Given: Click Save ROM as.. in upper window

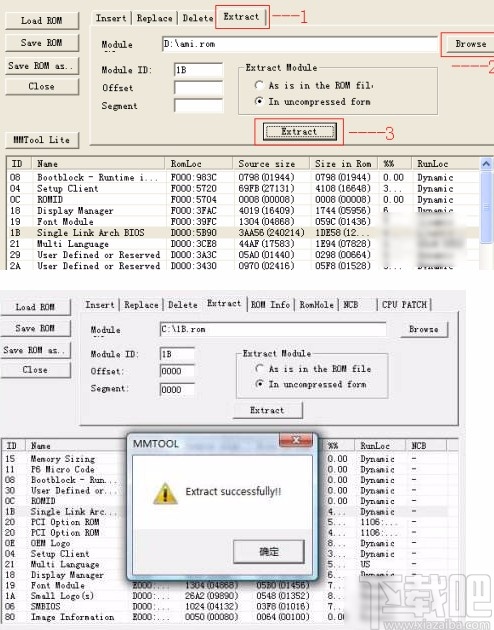Looking at the screenshot, I should (42, 66).
